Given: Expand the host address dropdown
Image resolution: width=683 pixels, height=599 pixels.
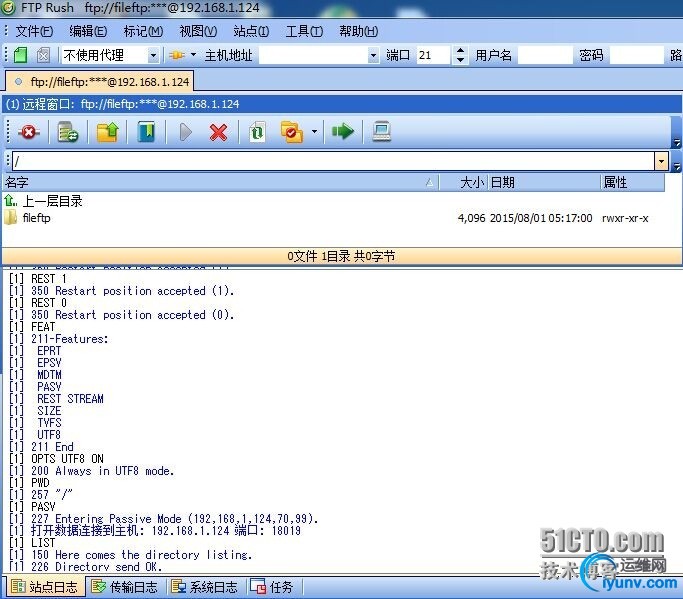Looking at the screenshot, I should click(x=373, y=55).
